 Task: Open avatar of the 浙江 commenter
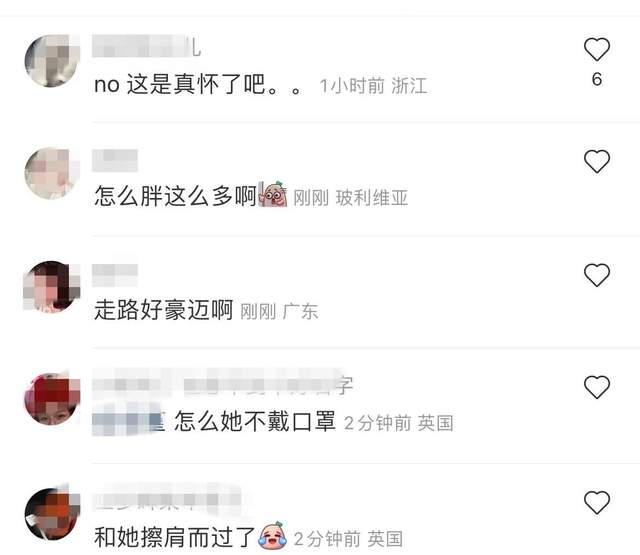click(52, 61)
